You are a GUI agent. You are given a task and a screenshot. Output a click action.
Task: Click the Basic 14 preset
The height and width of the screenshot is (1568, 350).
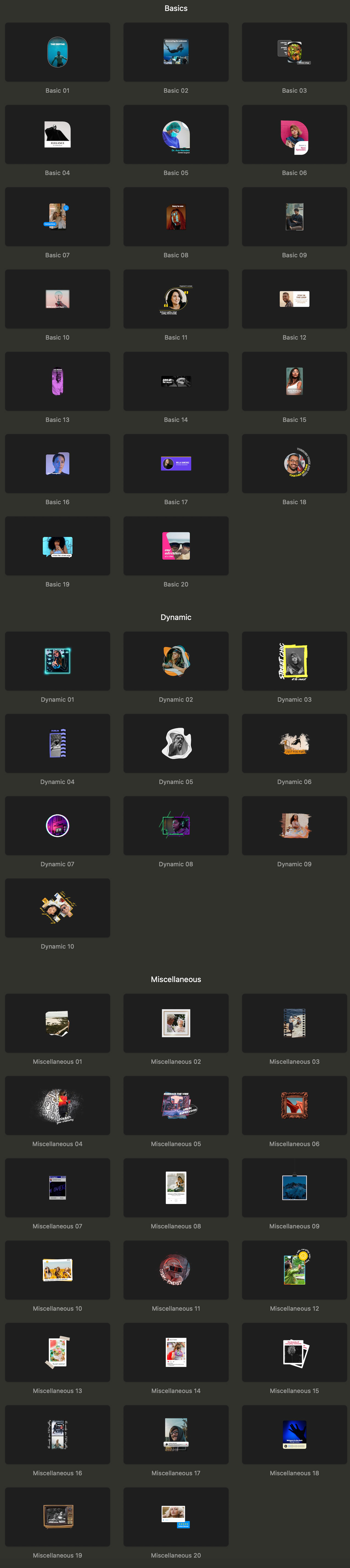pyautogui.click(x=176, y=381)
